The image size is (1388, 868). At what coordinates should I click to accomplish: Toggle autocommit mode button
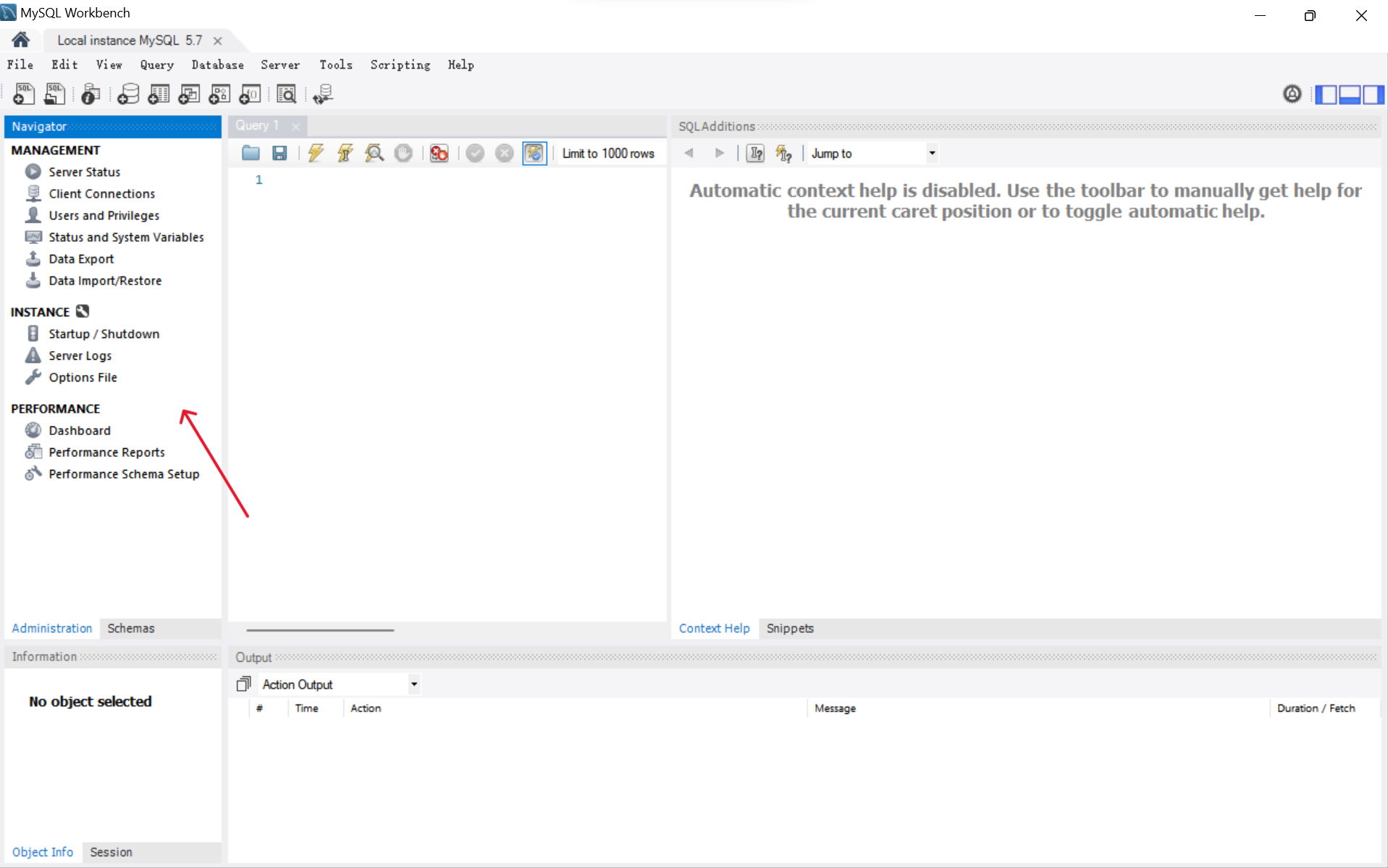coord(534,153)
